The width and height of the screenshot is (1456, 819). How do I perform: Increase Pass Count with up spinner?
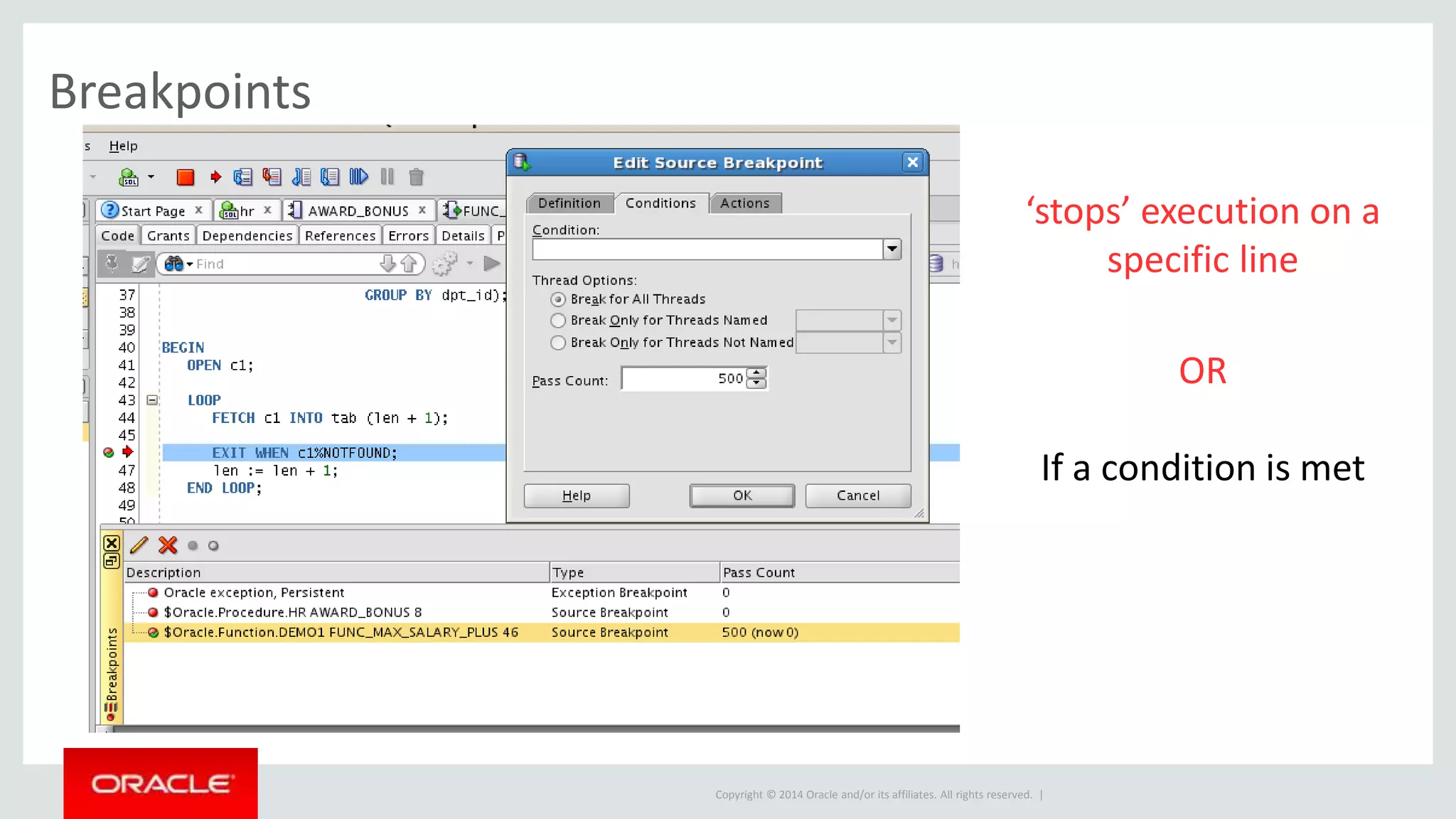point(757,373)
